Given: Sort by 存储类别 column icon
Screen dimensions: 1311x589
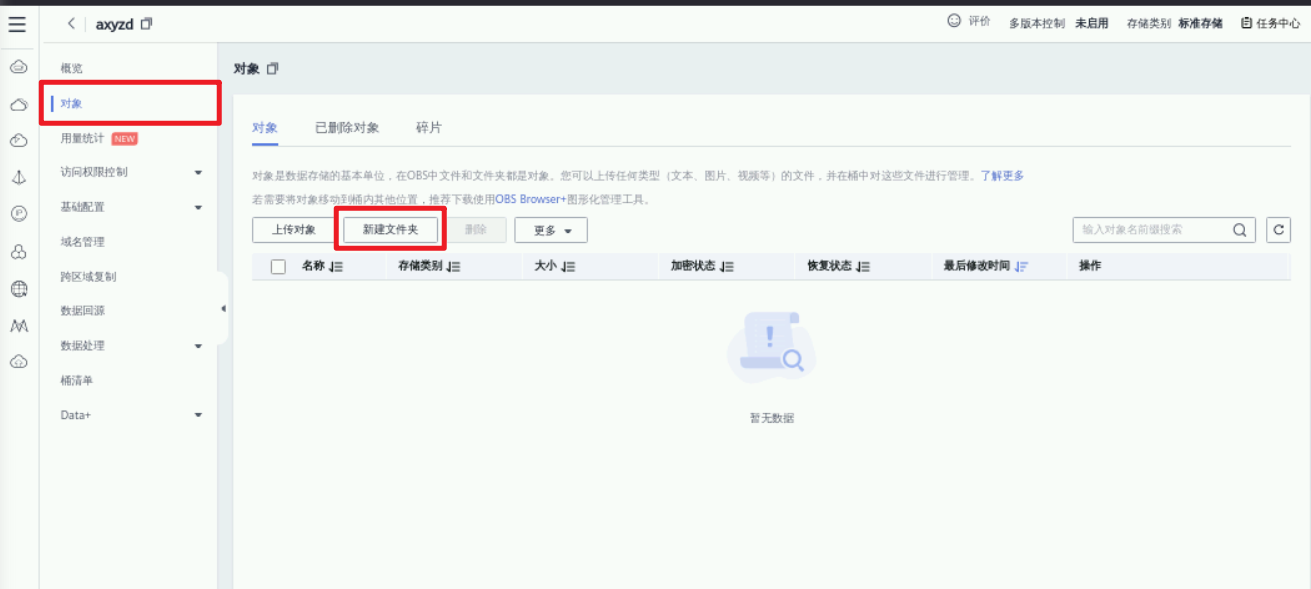Looking at the screenshot, I should pos(454,267).
